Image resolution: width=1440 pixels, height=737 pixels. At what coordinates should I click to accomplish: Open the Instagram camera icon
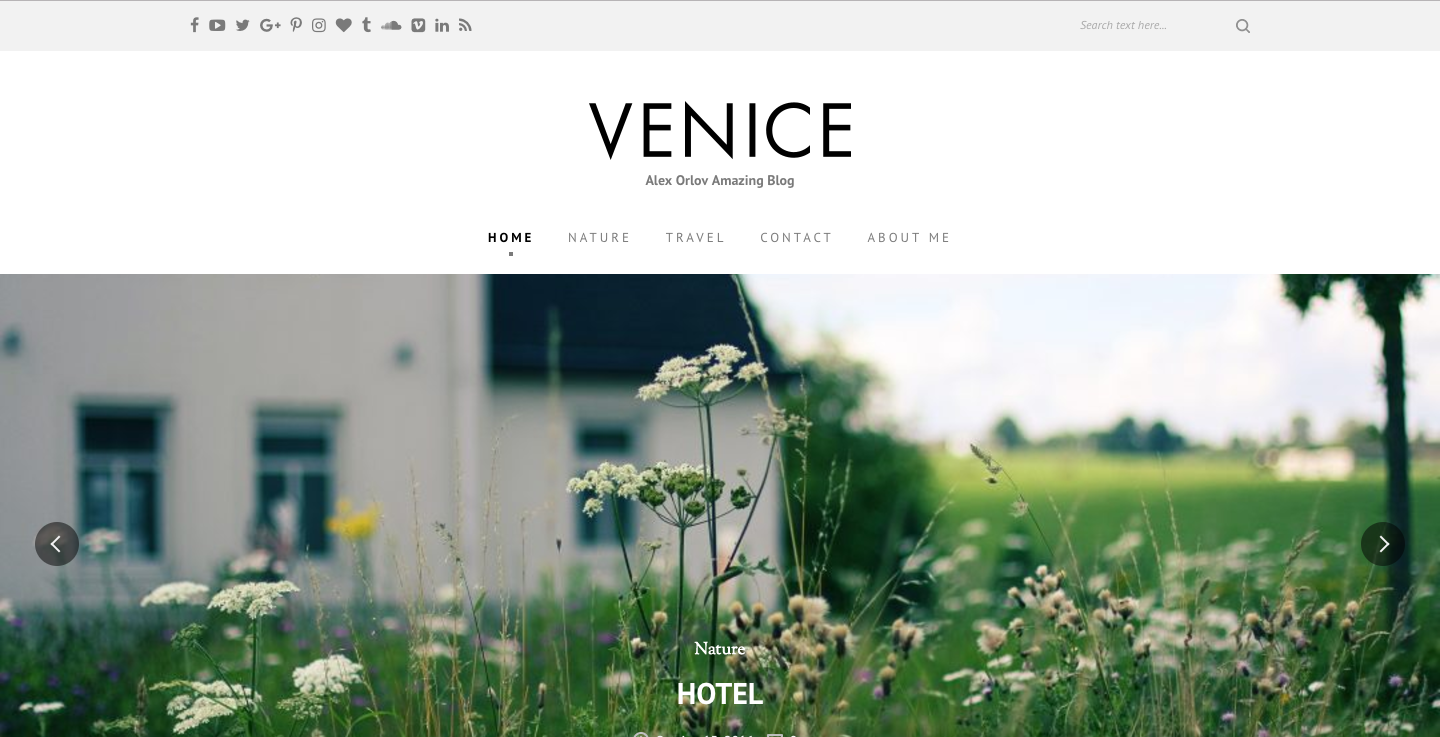(x=319, y=25)
